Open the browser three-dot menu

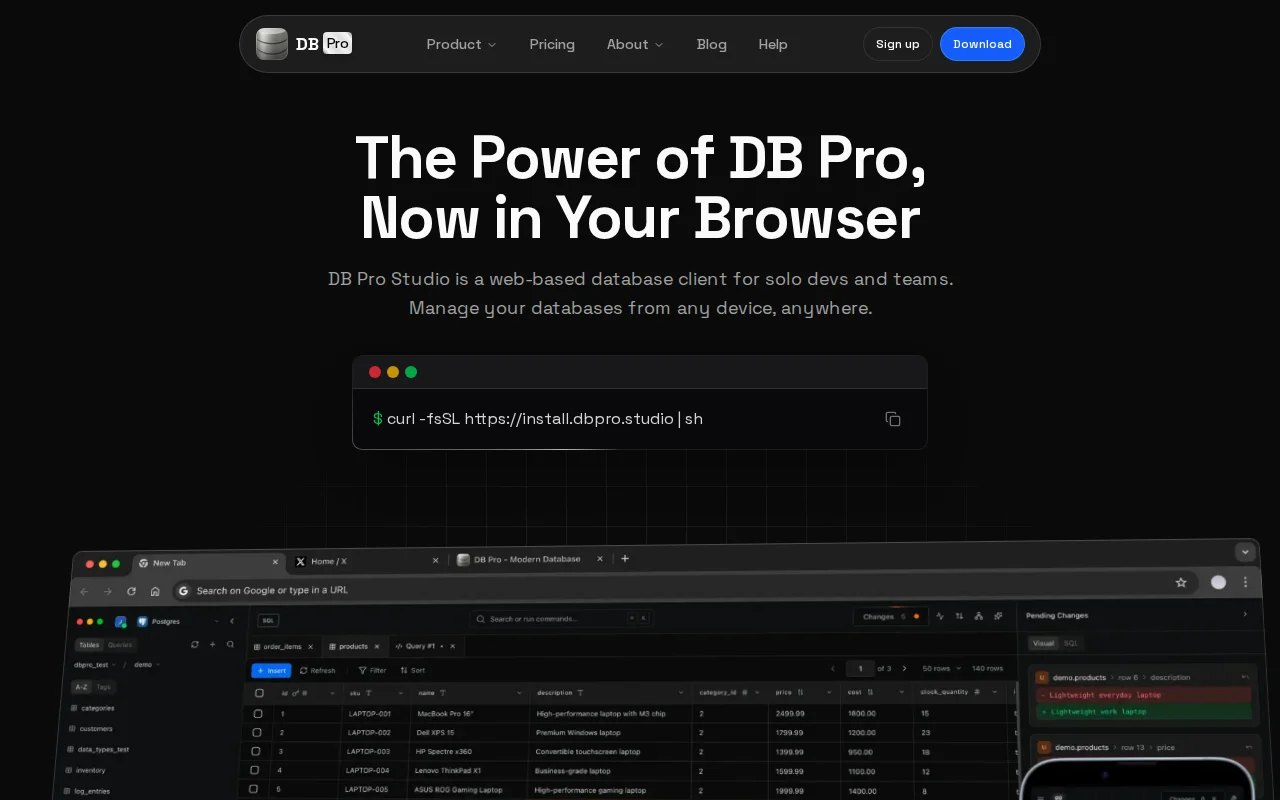[x=1245, y=582]
